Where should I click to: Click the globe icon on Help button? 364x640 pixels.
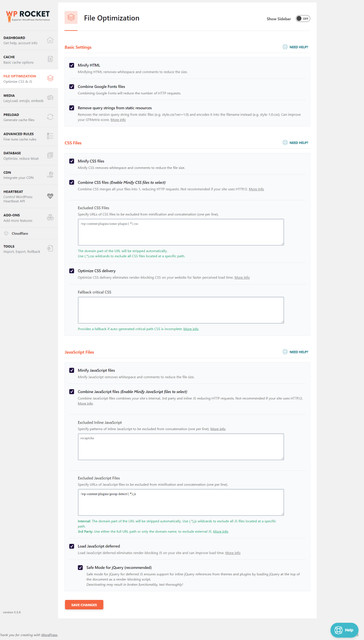tap(339, 630)
